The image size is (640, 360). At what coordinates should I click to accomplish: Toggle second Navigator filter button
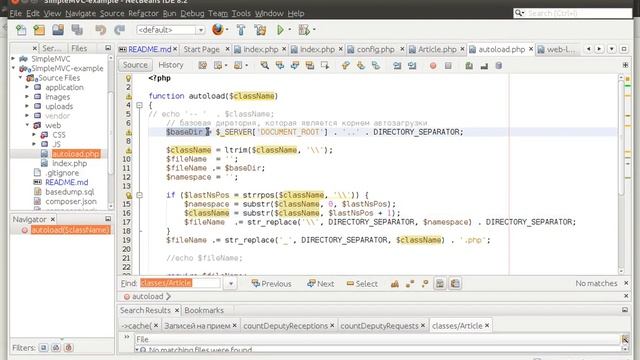tap(56, 348)
